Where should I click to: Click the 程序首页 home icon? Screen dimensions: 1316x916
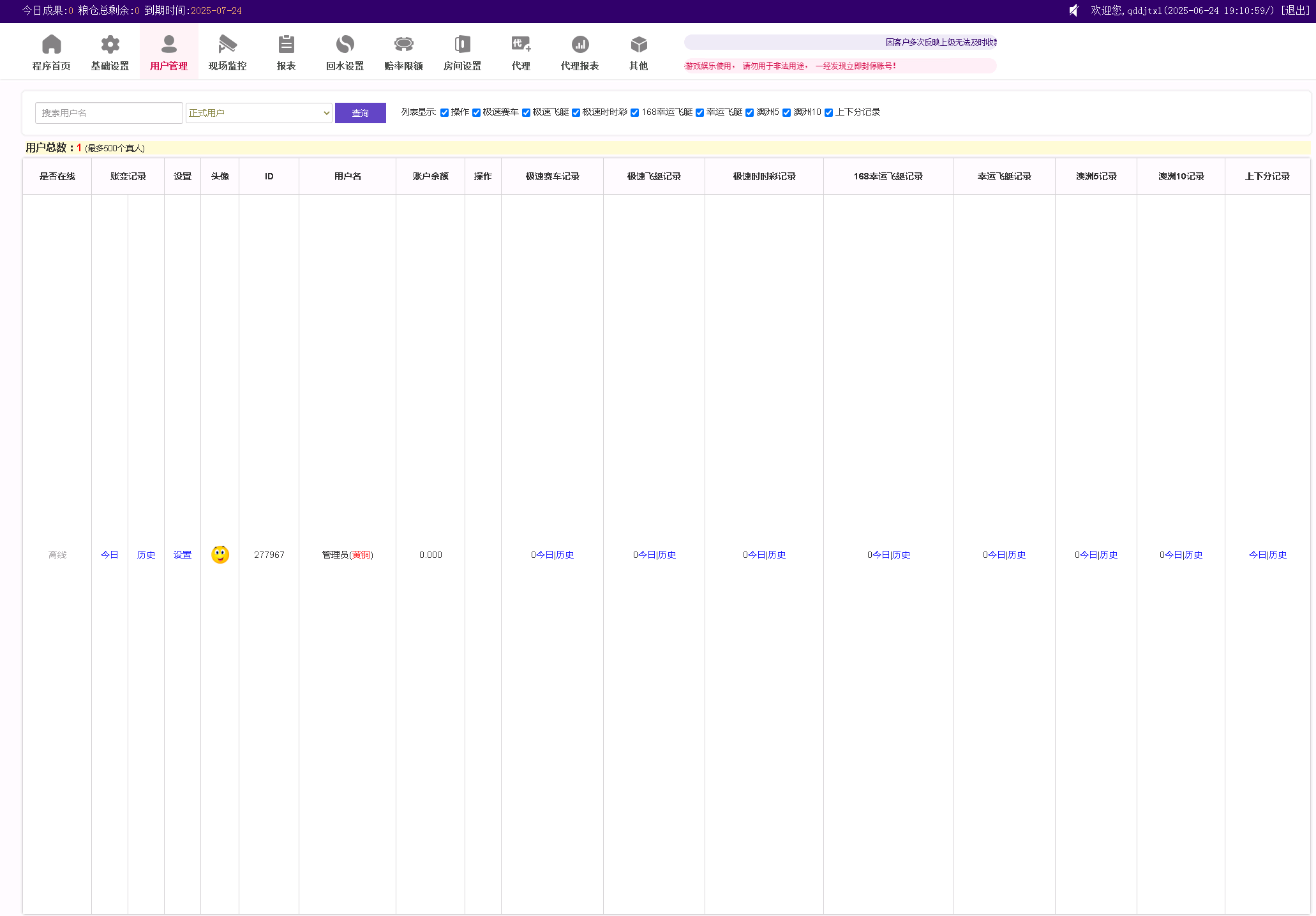click(51, 45)
